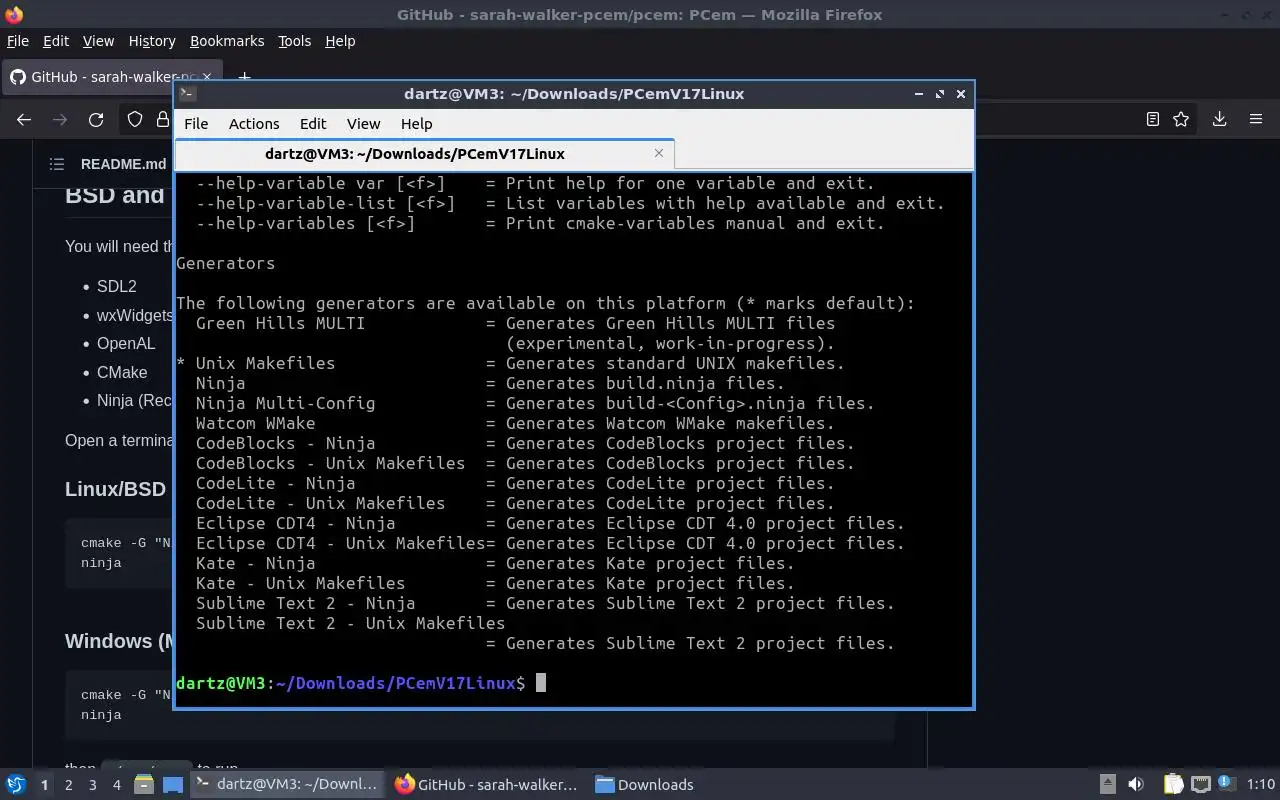Click the site lock icon in address bar
The image size is (1280, 800).
(x=163, y=120)
